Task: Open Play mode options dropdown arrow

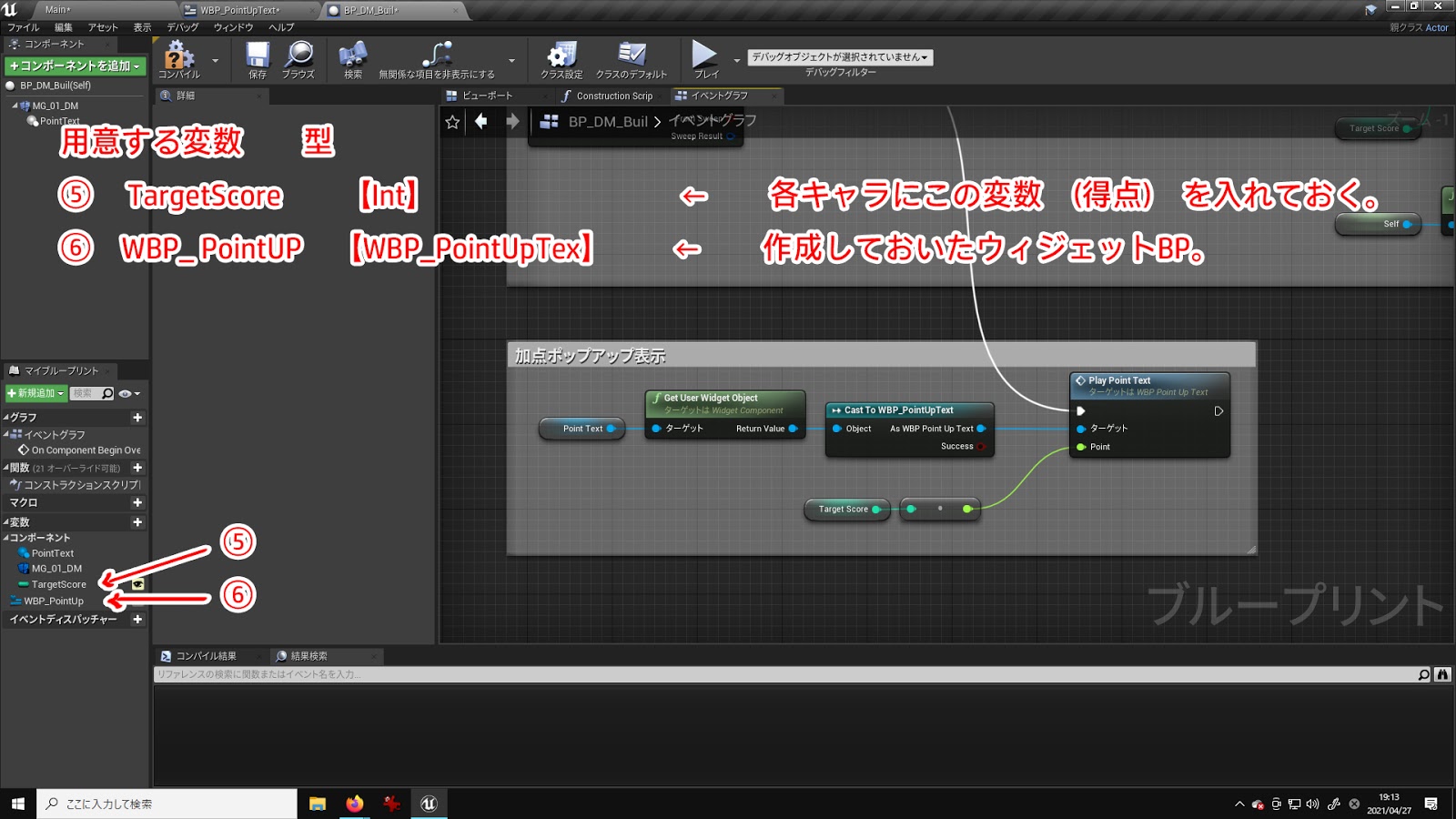Action: pos(736,61)
